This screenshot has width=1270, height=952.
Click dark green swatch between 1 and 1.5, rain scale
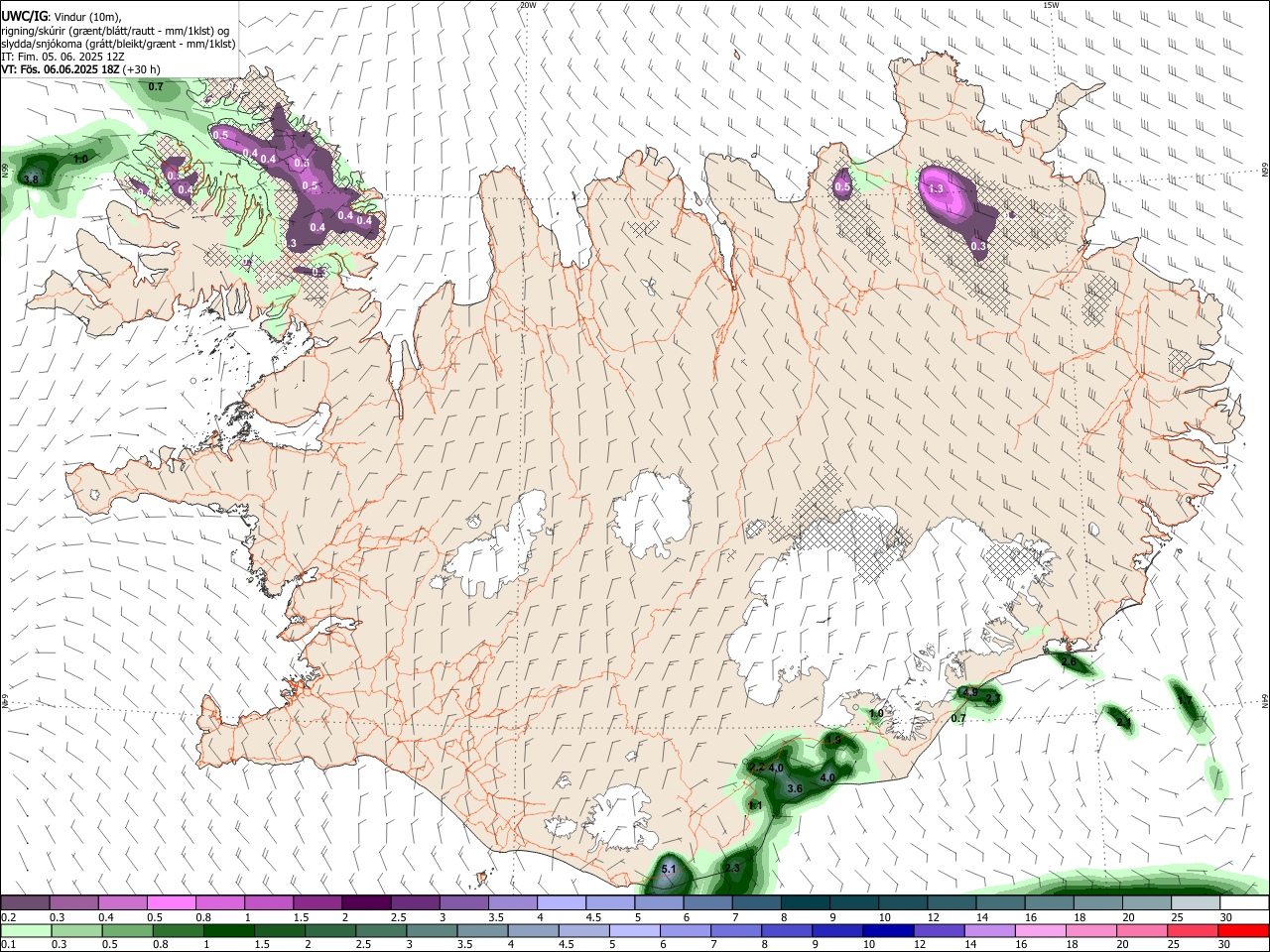click(x=230, y=931)
